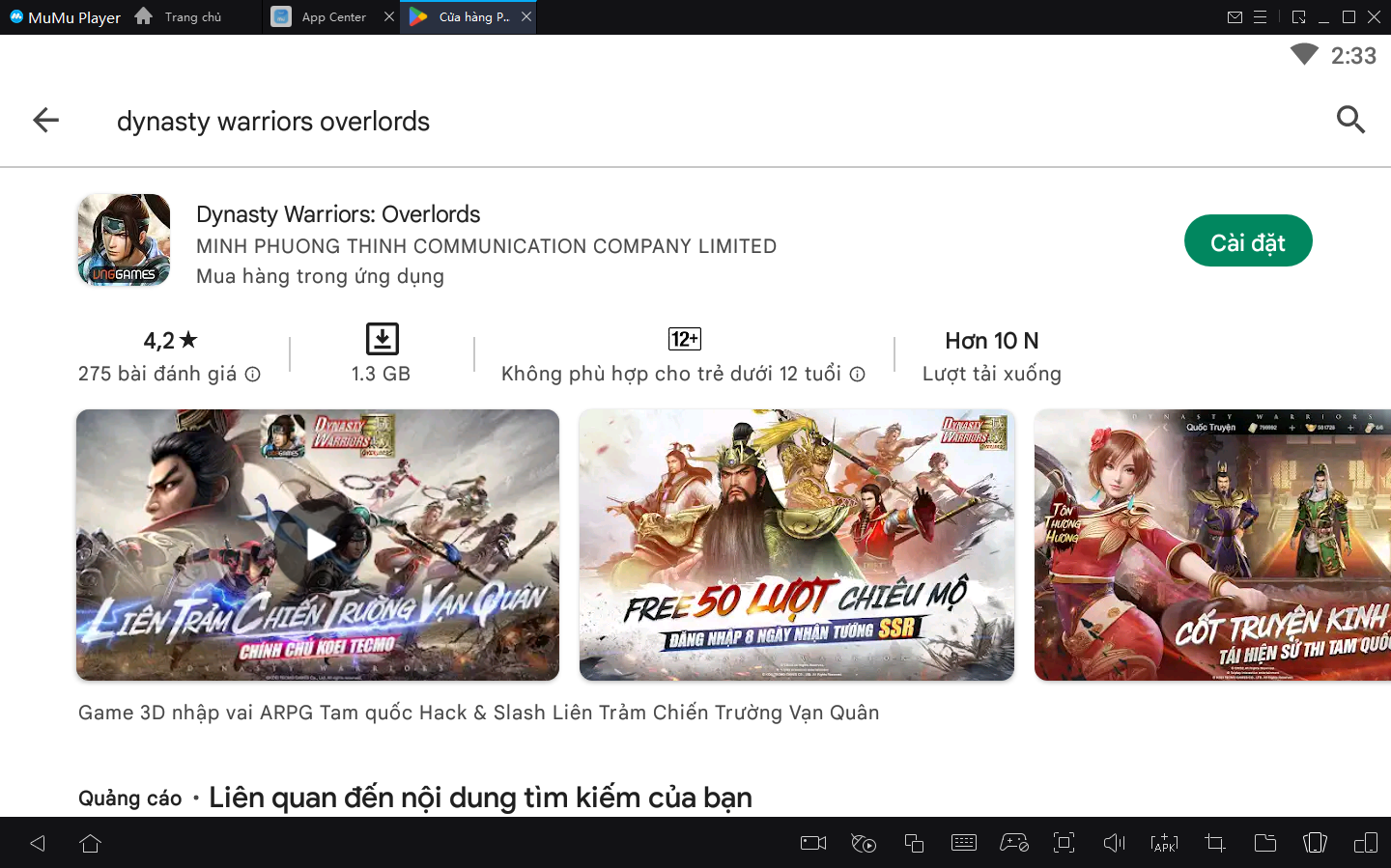This screenshot has height=868, width=1391.
Task: Switch to the Trang chủ tab
Action: pos(192,17)
